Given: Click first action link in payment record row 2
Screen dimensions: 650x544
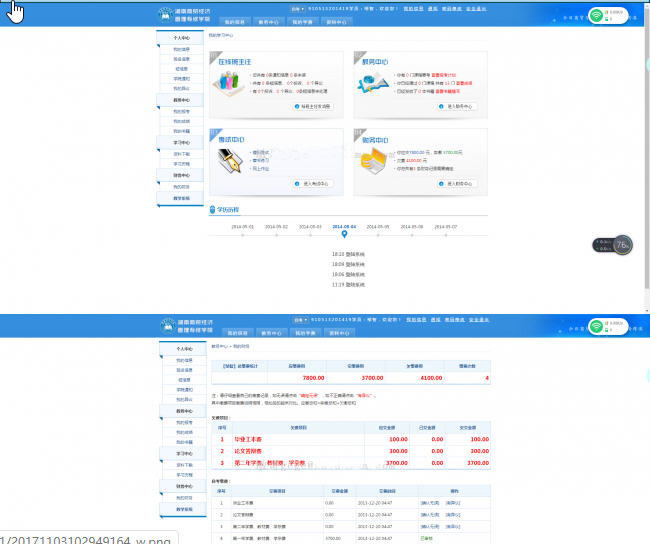Looking at the screenshot, I should tap(430, 515).
